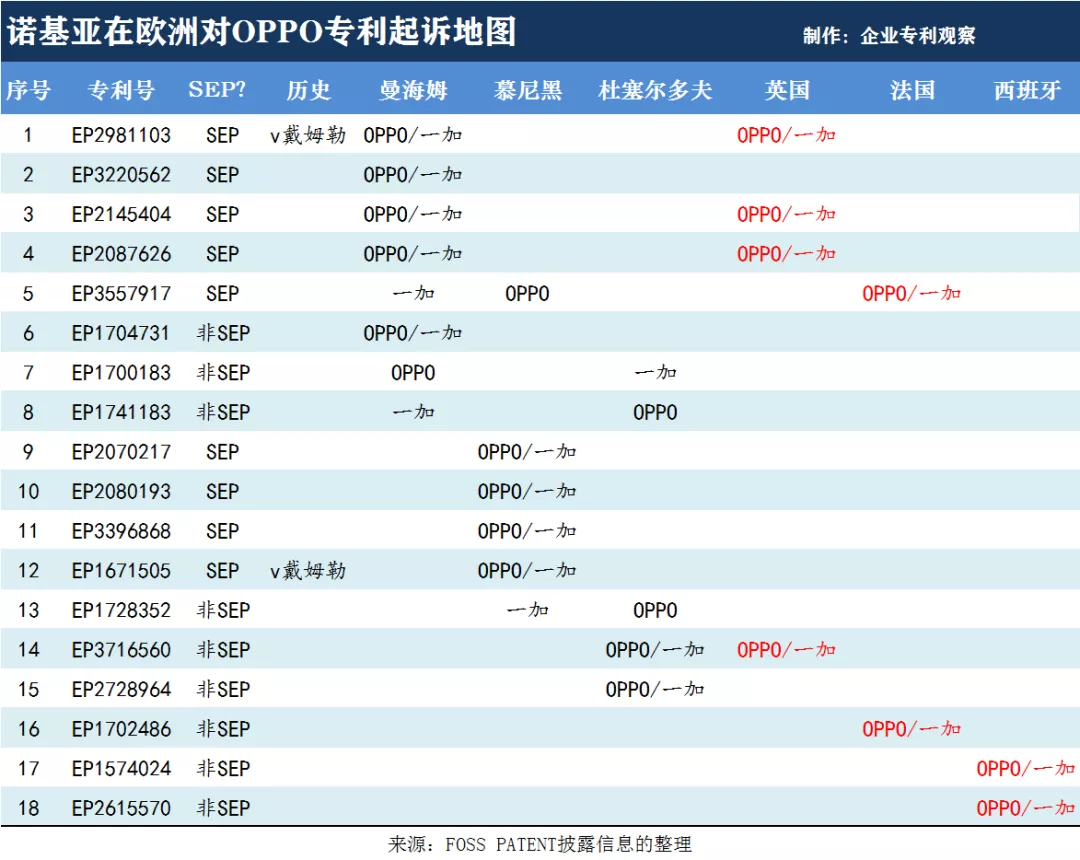Click 曼海姆 OPPO cell in EP1700183 row
The width and height of the screenshot is (1080, 860).
[x=413, y=373]
